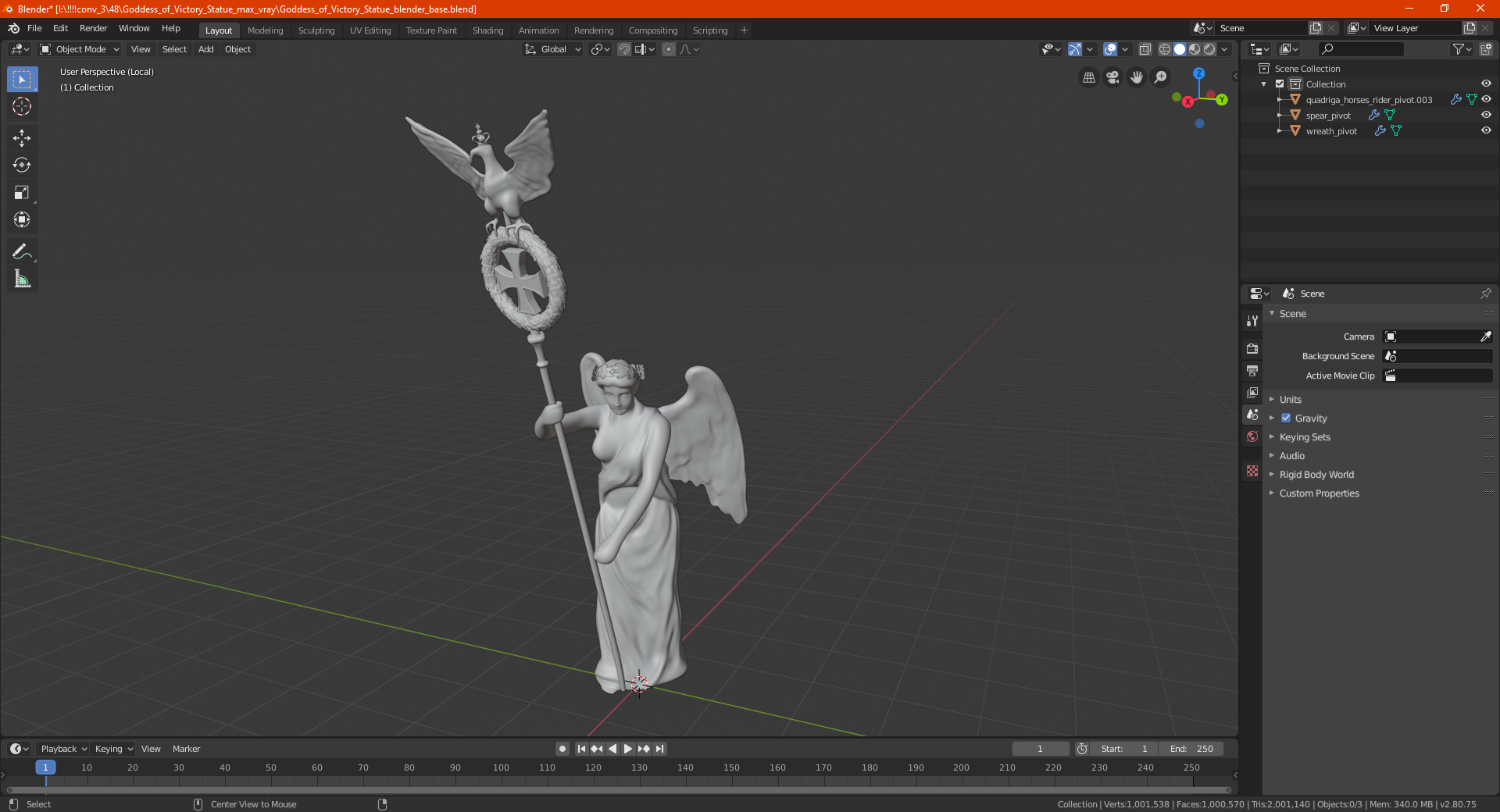
Task: Open the File menu
Action: [34, 28]
